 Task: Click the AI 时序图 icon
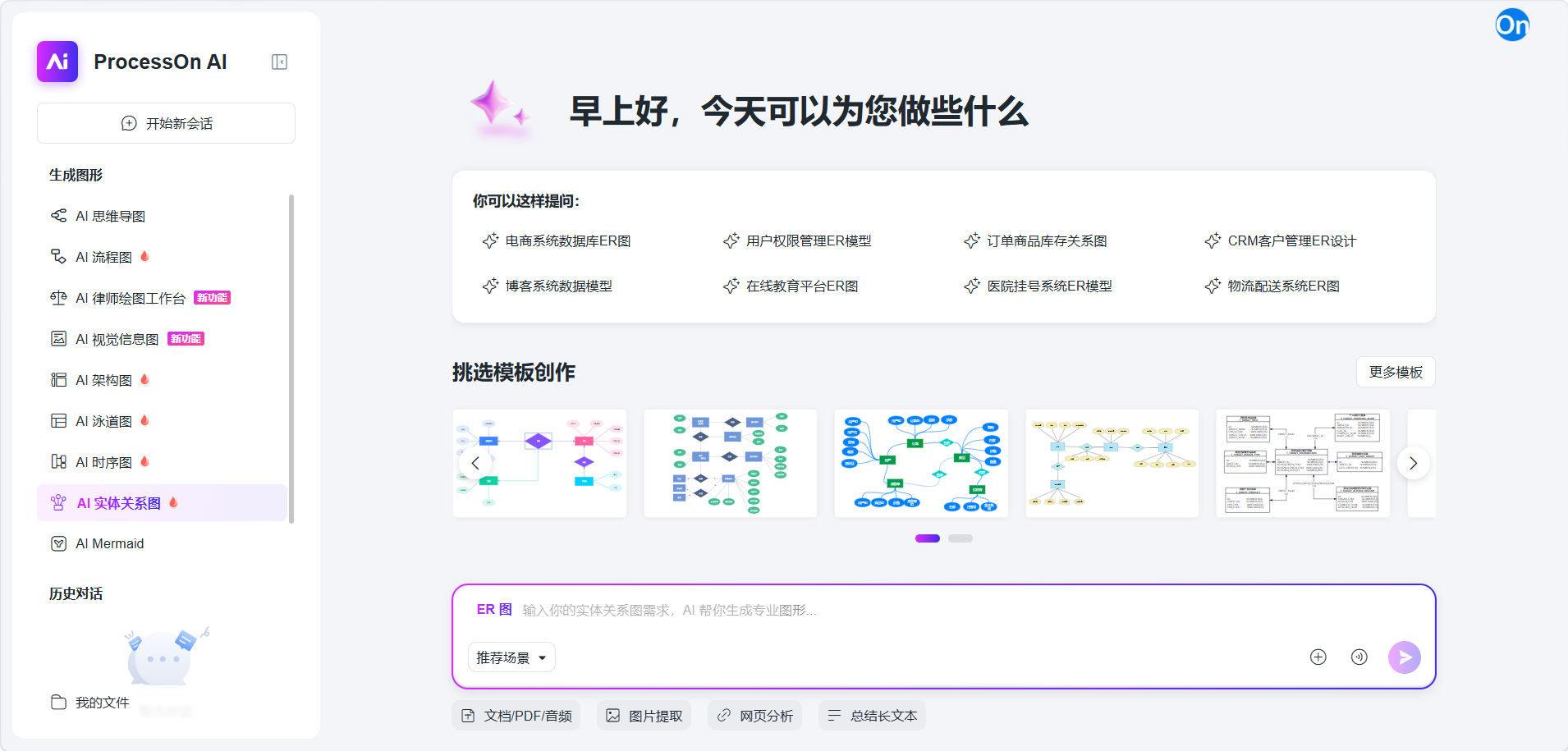(x=58, y=461)
